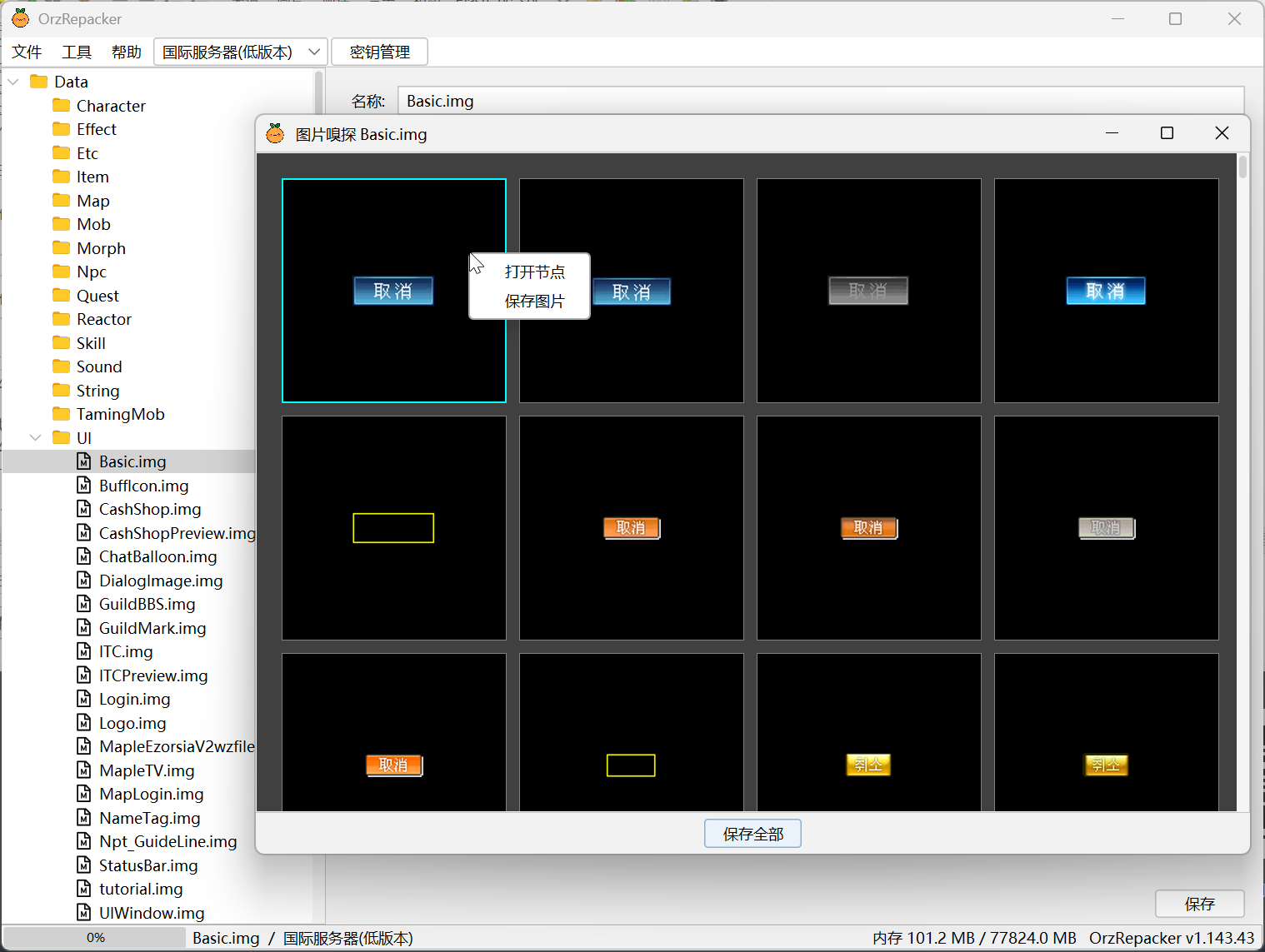Viewport: 1265px width, 952px height.
Task: Select the Login.img file icon
Action: click(84, 699)
